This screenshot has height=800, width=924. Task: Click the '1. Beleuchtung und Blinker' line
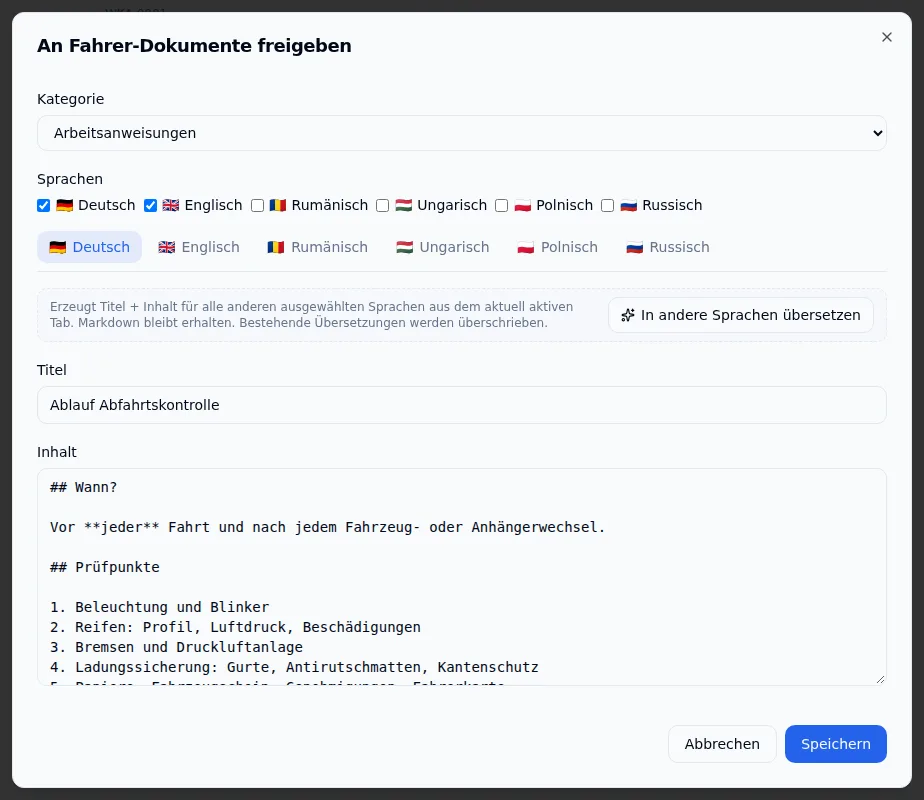[160, 607]
